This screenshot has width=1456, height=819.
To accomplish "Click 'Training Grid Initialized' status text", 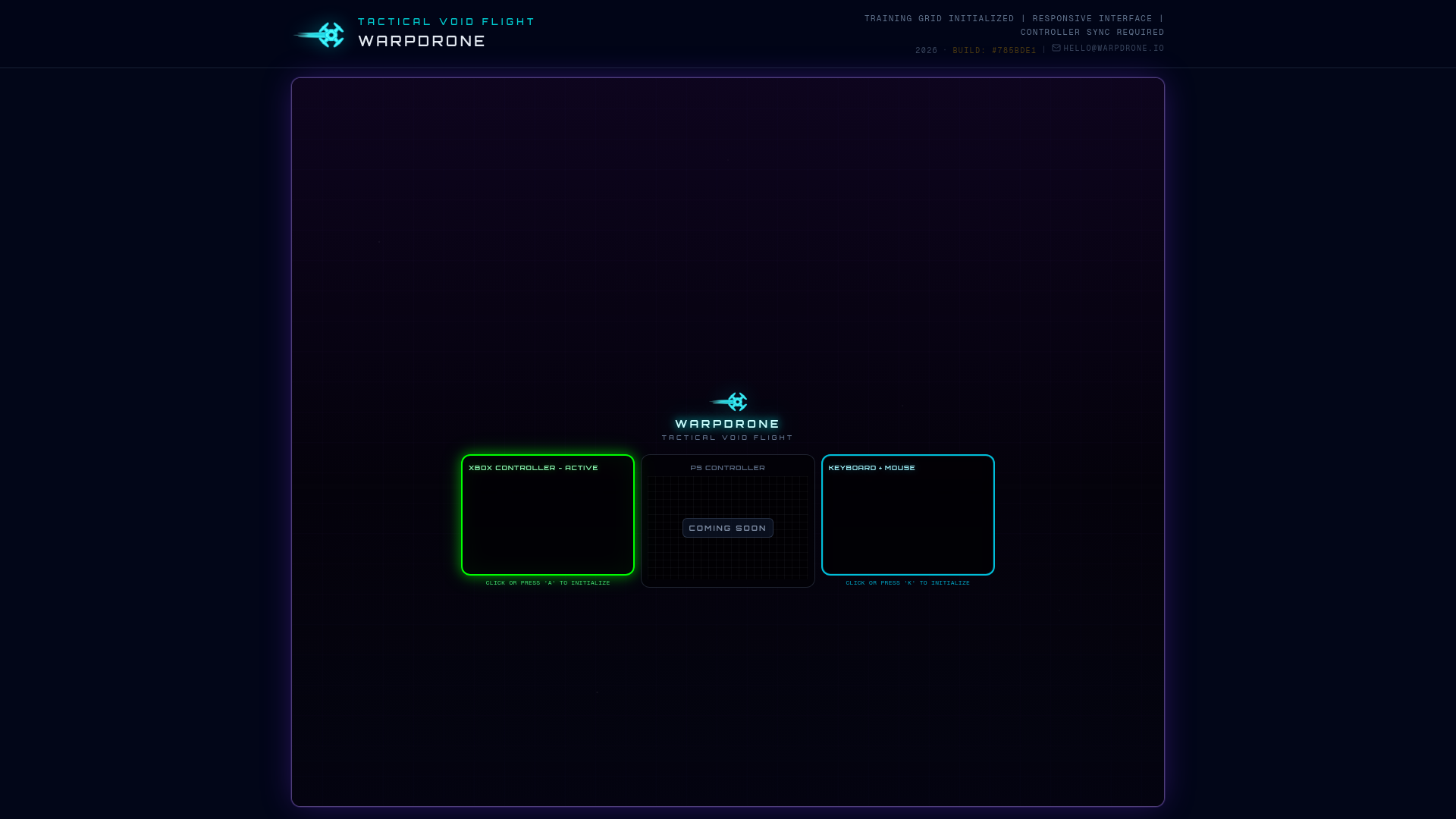I will point(939,19).
